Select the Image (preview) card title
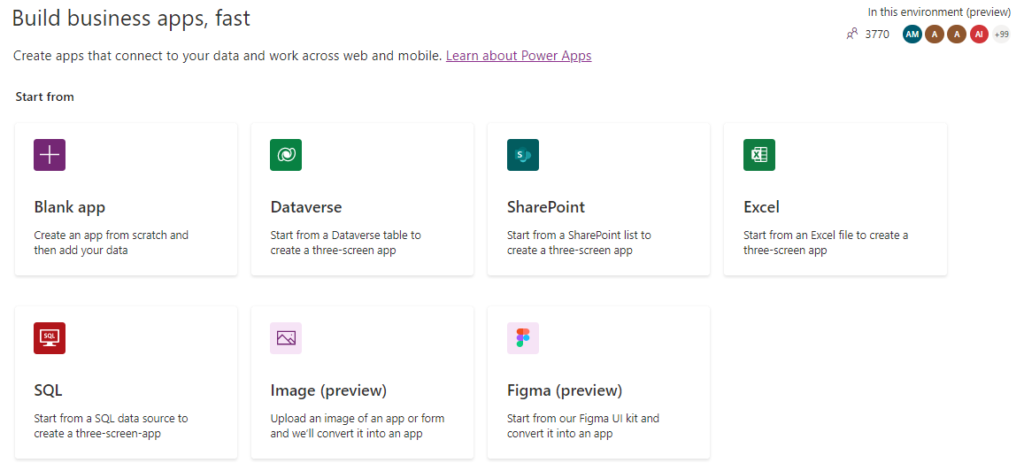The height and width of the screenshot is (471, 1024). click(328, 391)
